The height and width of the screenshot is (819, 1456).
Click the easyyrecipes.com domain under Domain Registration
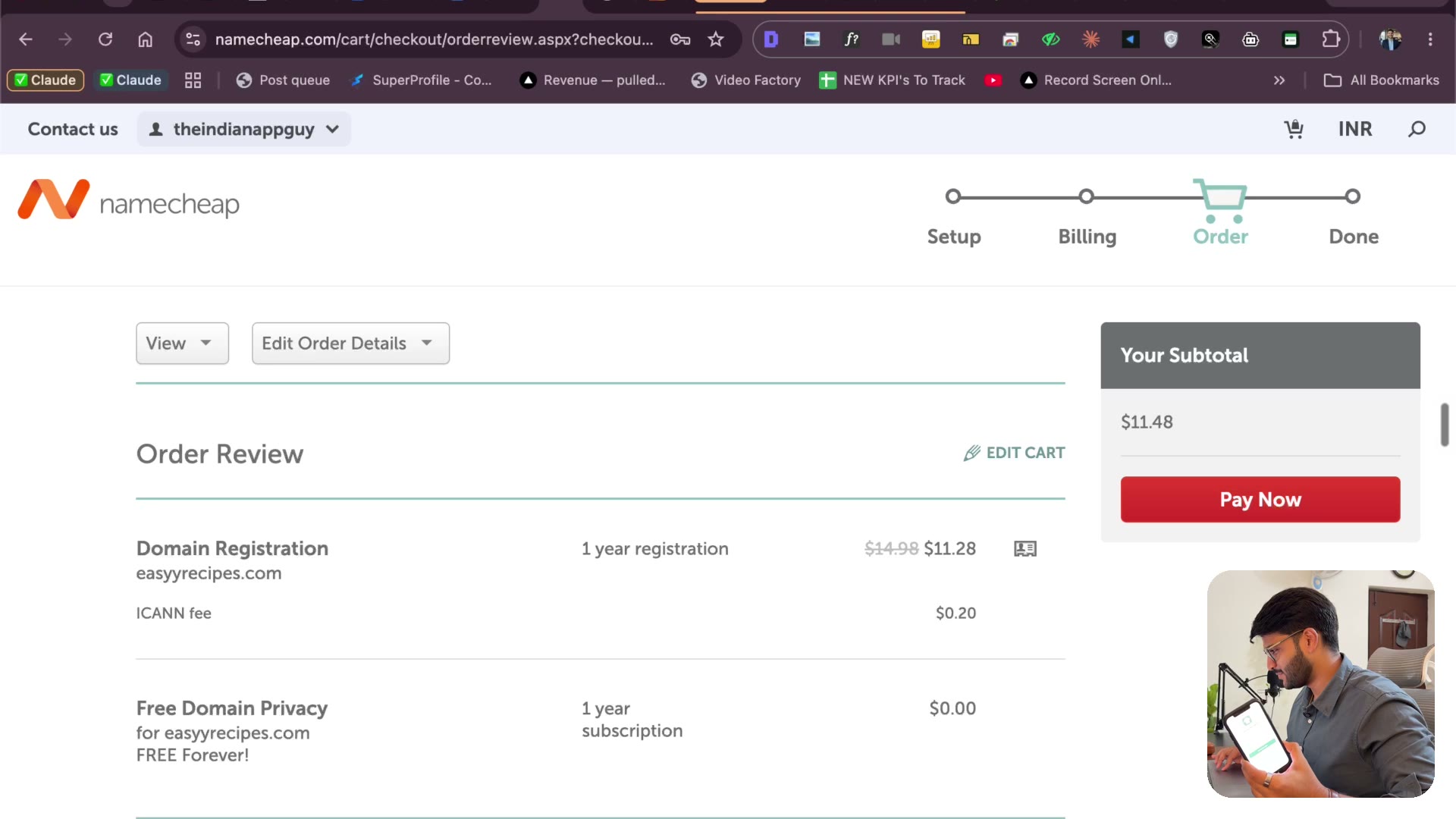point(209,574)
